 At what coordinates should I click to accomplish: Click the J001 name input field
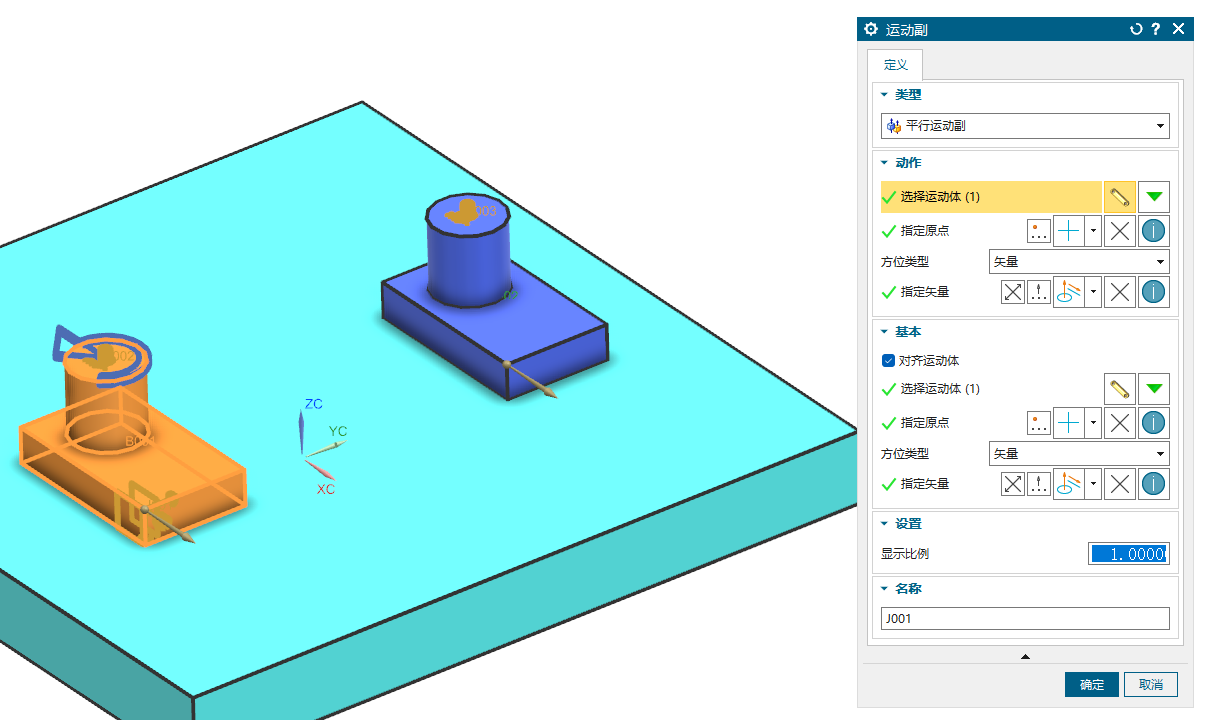pyautogui.click(x=1024, y=619)
